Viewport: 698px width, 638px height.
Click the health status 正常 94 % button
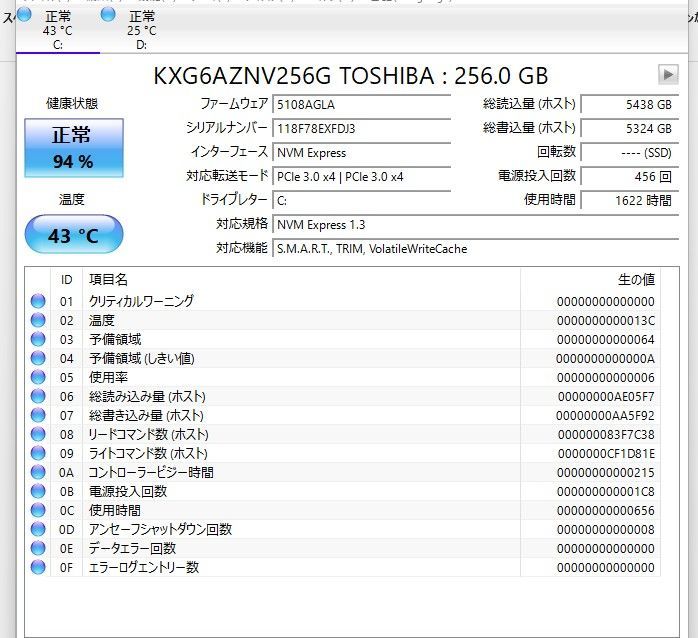coord(73,148)
